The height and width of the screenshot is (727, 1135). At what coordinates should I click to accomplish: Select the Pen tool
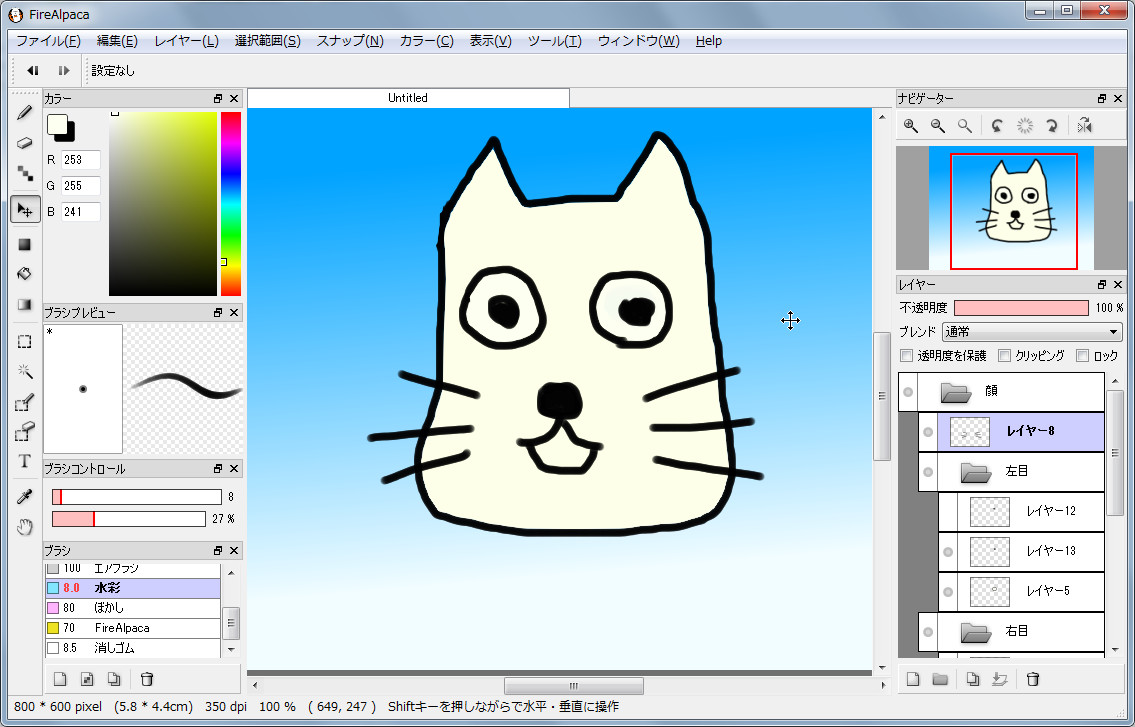click(25, 111)
